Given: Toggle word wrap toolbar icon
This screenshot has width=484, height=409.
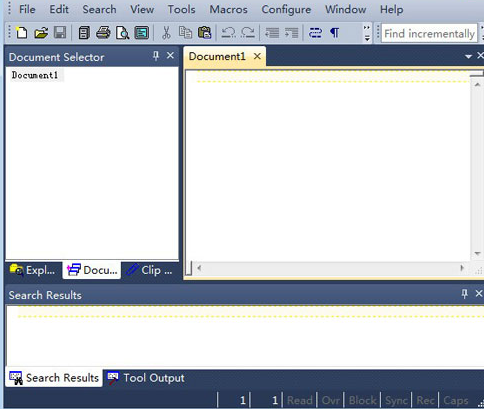Looking at the screenshot, I should pos(315,33).
